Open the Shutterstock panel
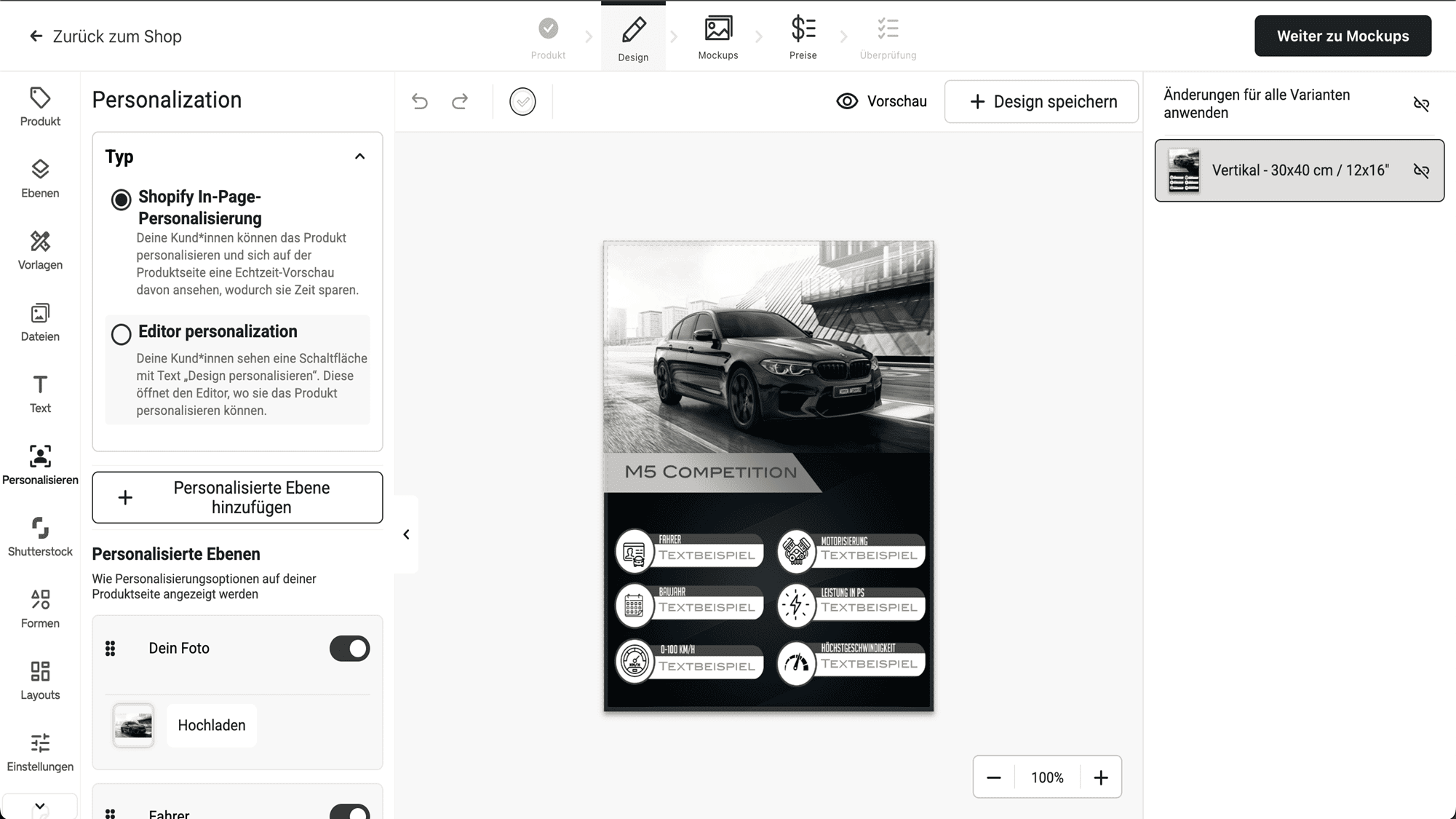 [40, 537]
